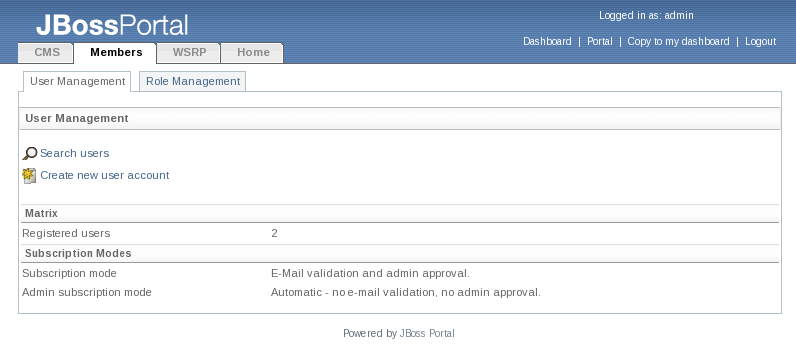Follow the JBoss Portal footer link

click(427, 334)
